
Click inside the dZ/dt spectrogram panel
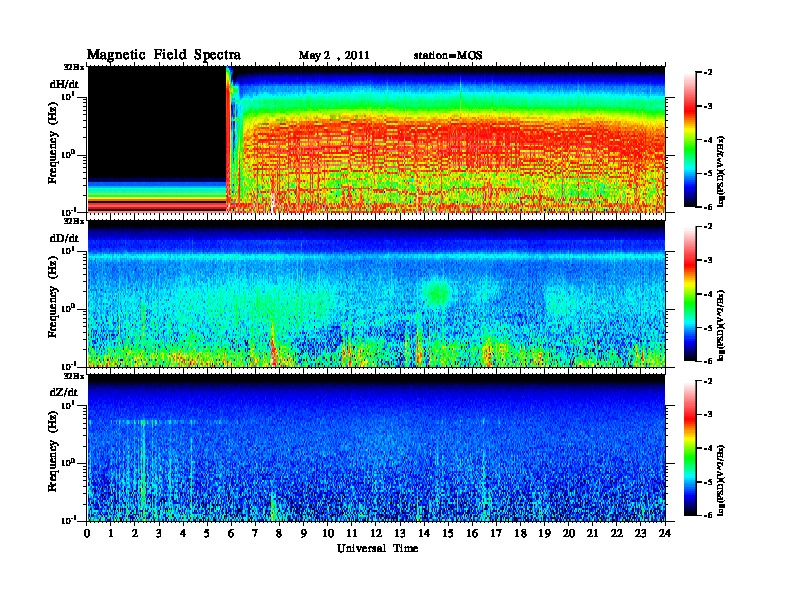click(376, 448)
